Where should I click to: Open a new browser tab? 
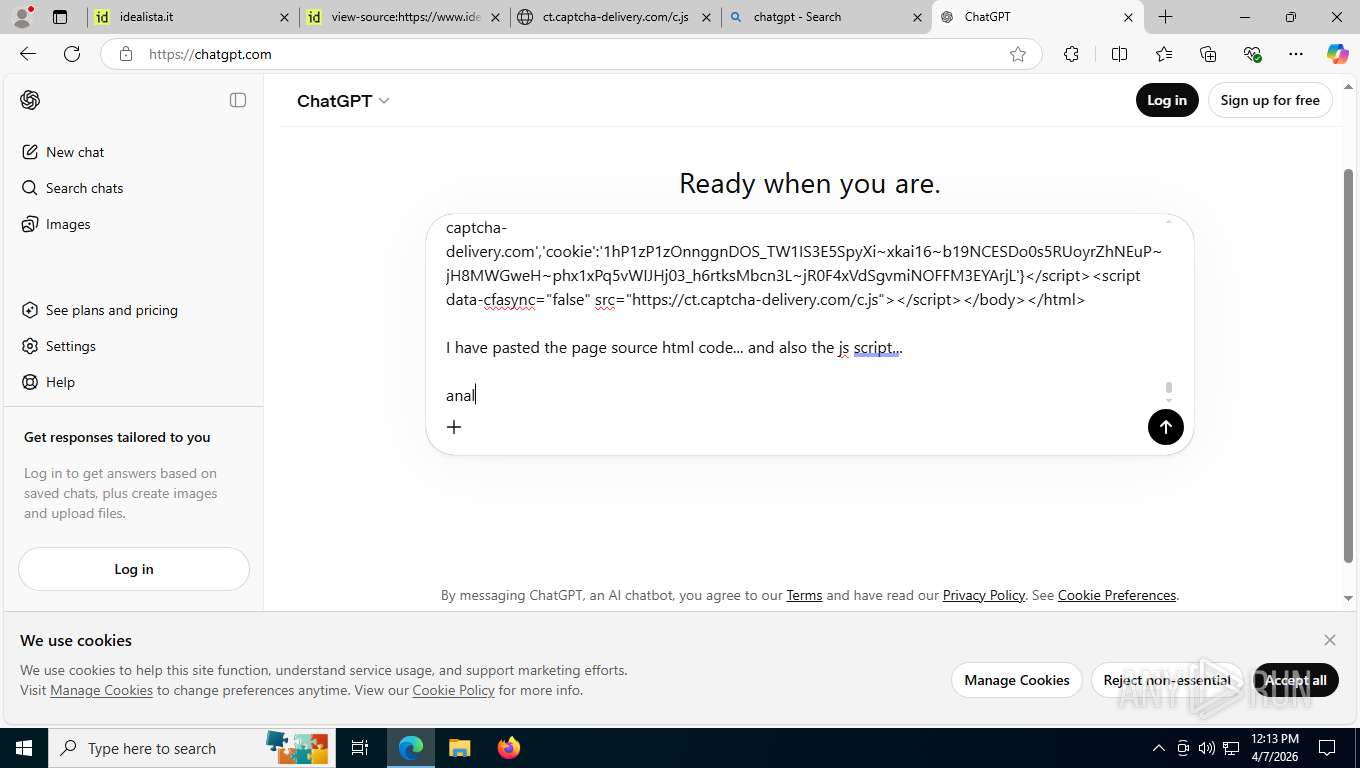(x=1166, y=17)
